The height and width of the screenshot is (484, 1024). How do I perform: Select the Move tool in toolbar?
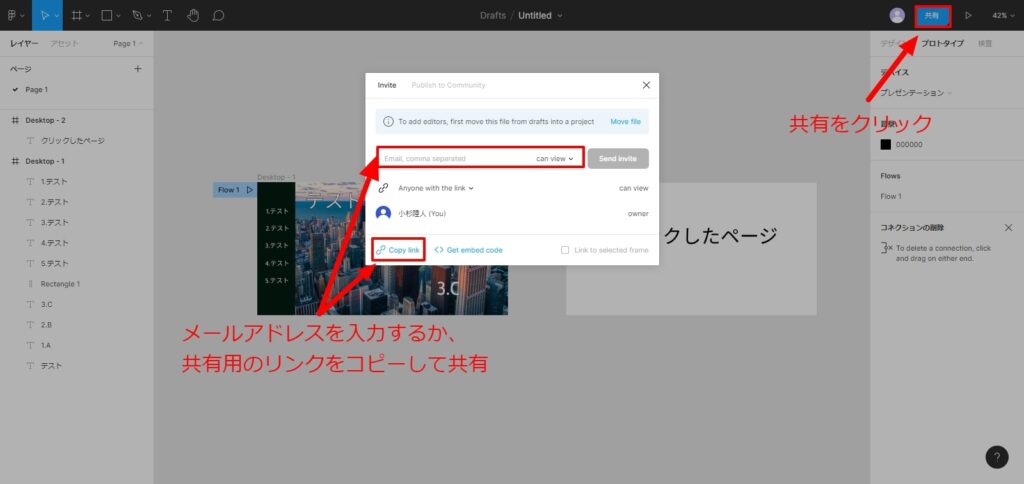[x=42, y=15]
